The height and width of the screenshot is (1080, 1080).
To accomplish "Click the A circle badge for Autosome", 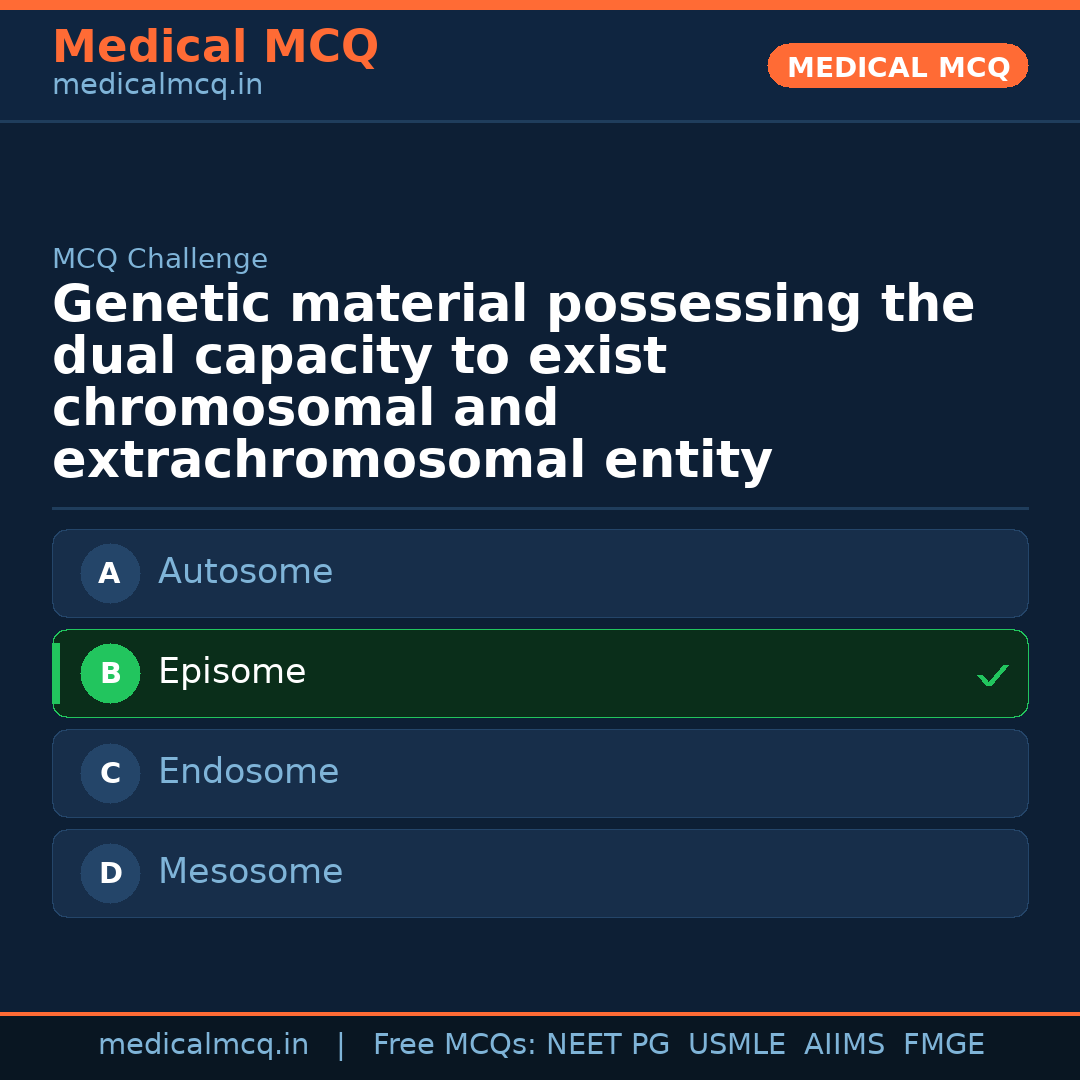I will 110,573.
